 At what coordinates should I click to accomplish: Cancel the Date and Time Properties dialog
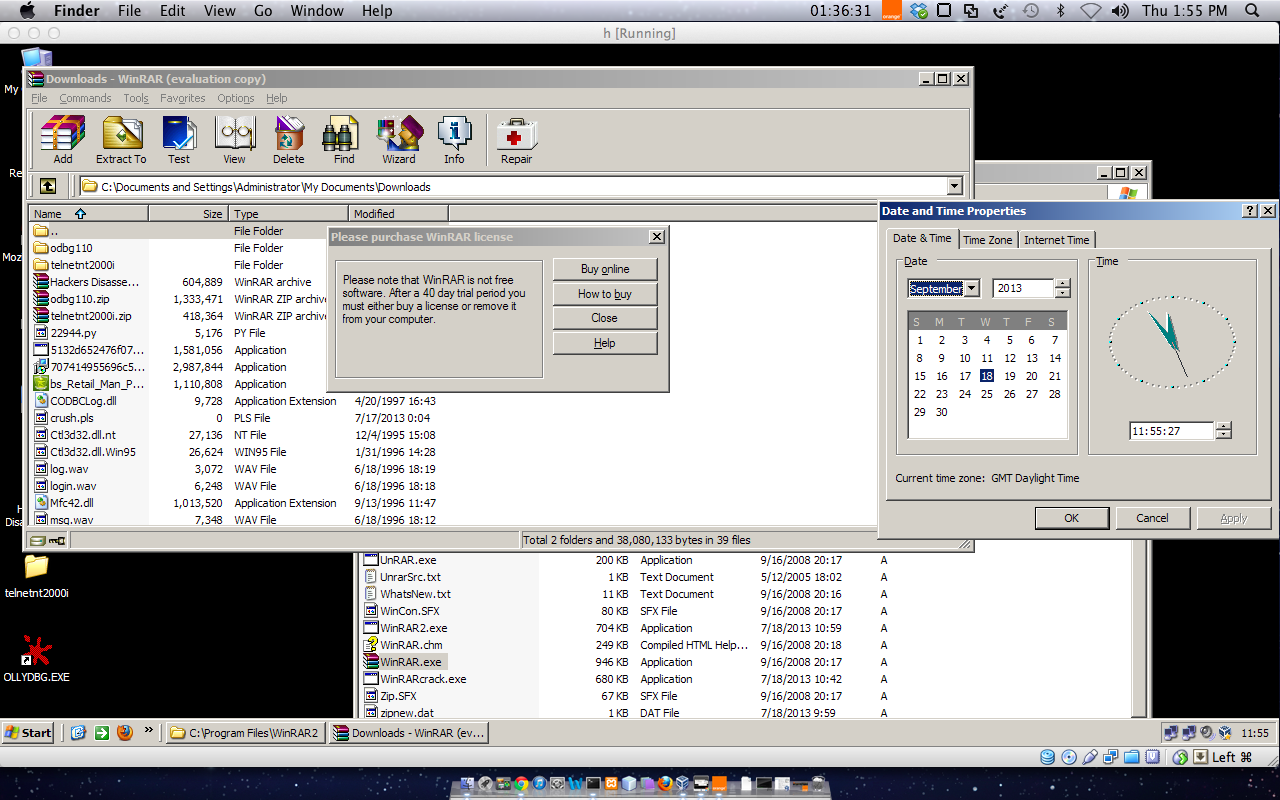(x=1153, y=518)
